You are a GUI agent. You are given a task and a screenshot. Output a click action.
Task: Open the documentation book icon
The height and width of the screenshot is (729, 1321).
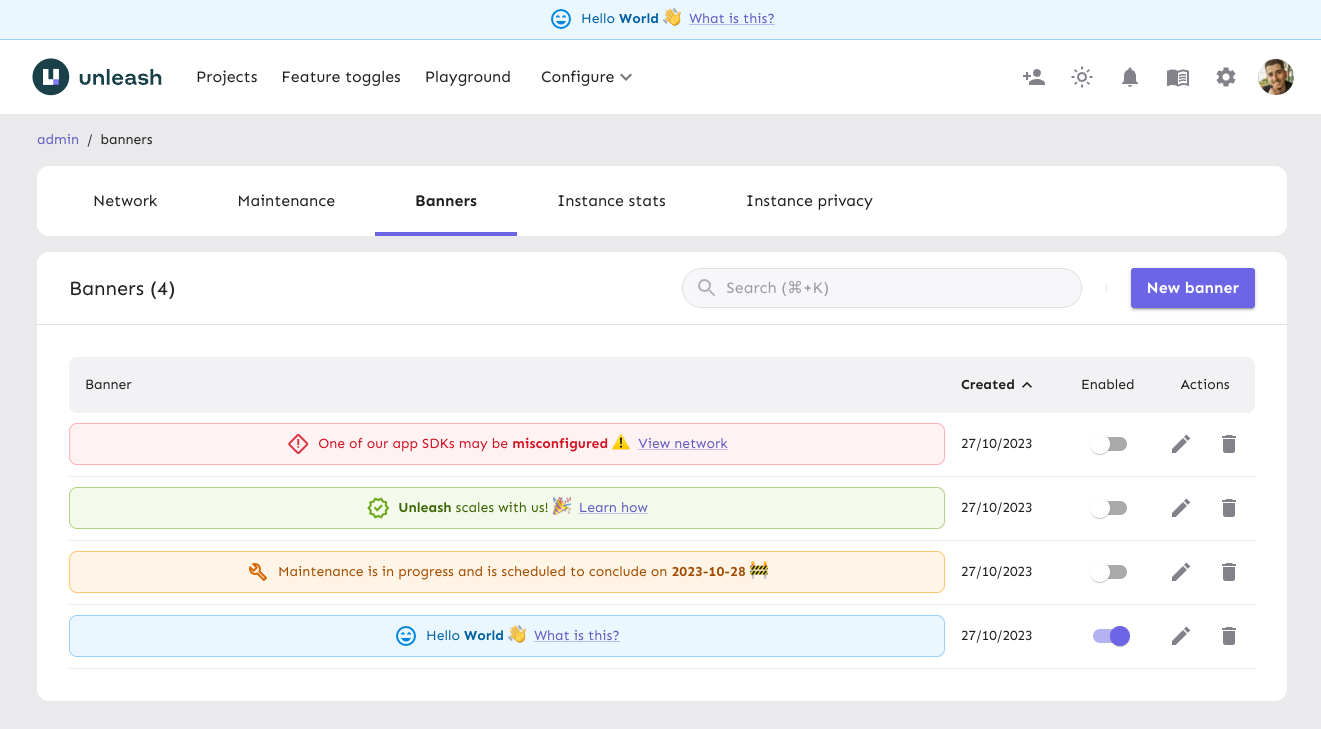(1178, 77)
